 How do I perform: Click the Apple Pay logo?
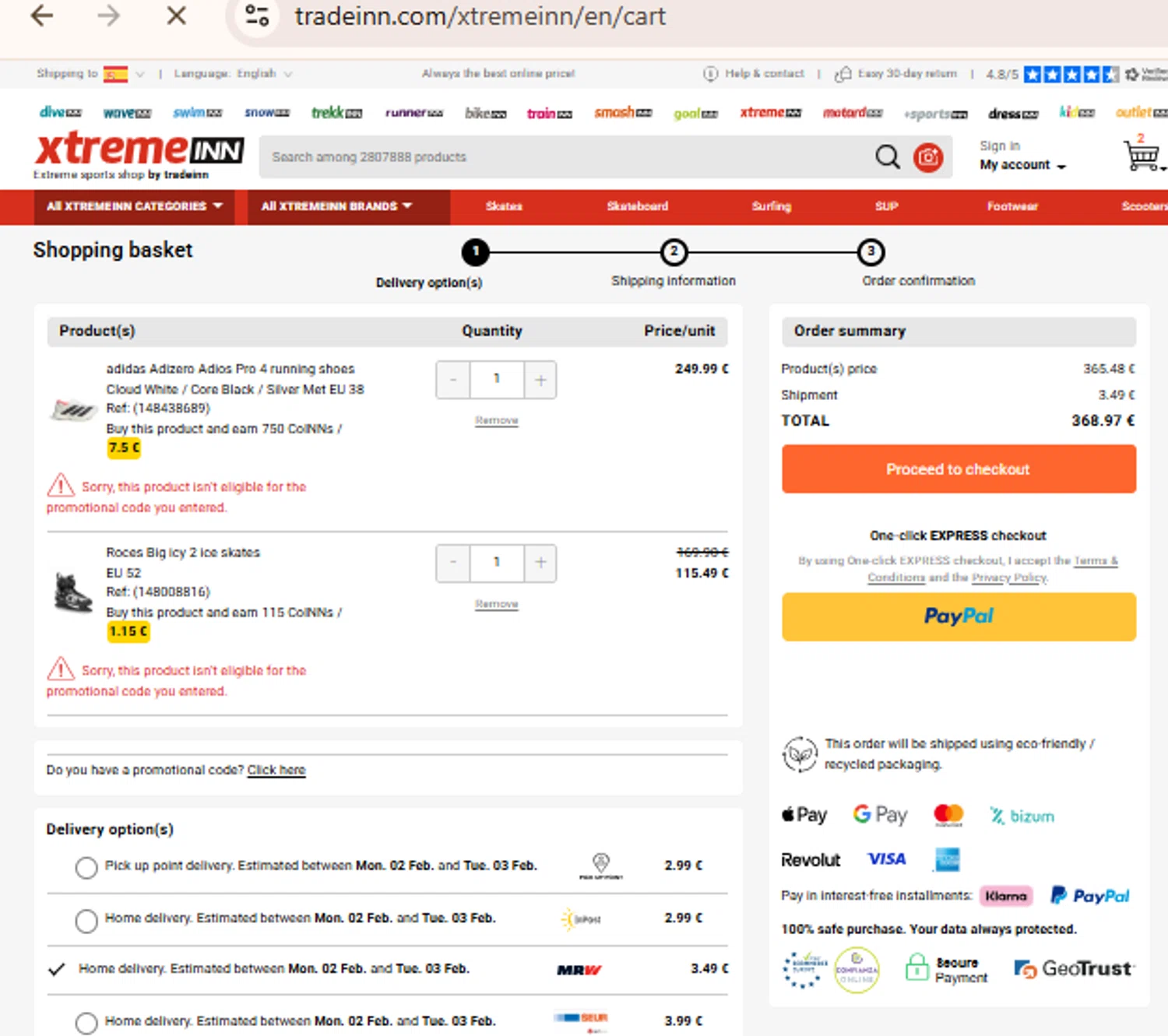804,815
